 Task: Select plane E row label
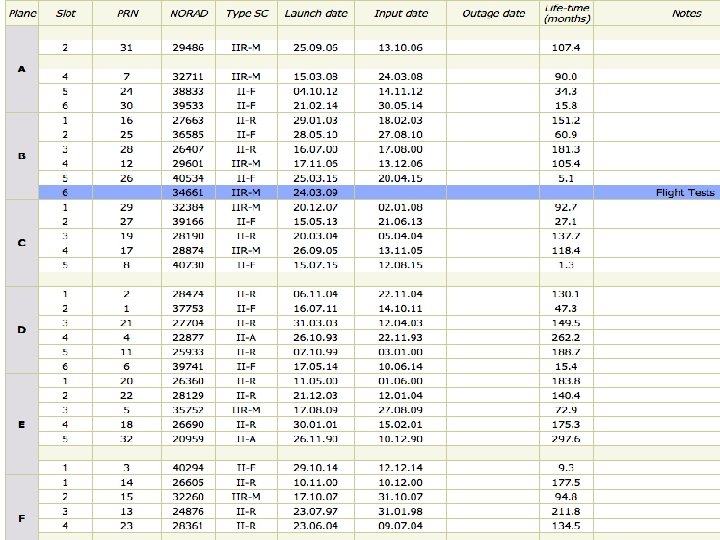22,424
